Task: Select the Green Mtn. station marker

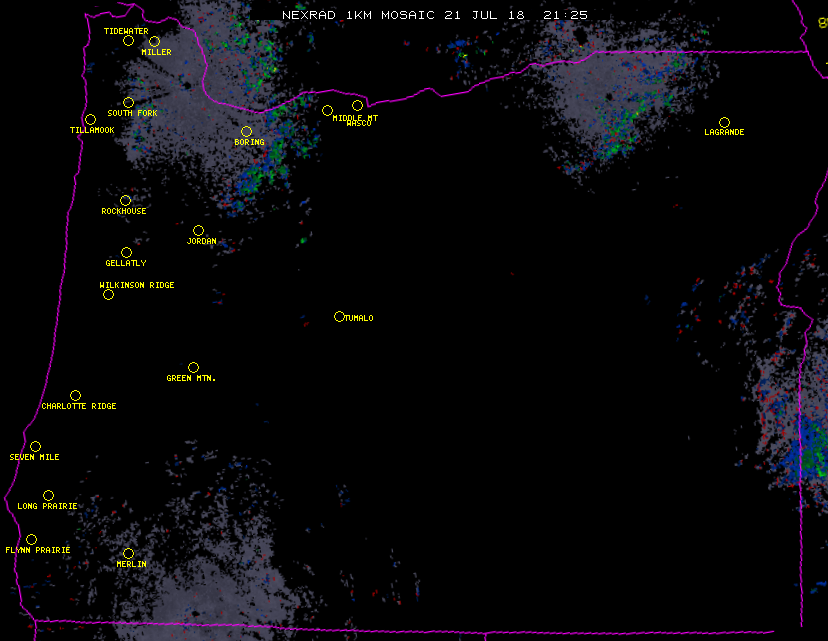Action: click(x=193, y=368)
